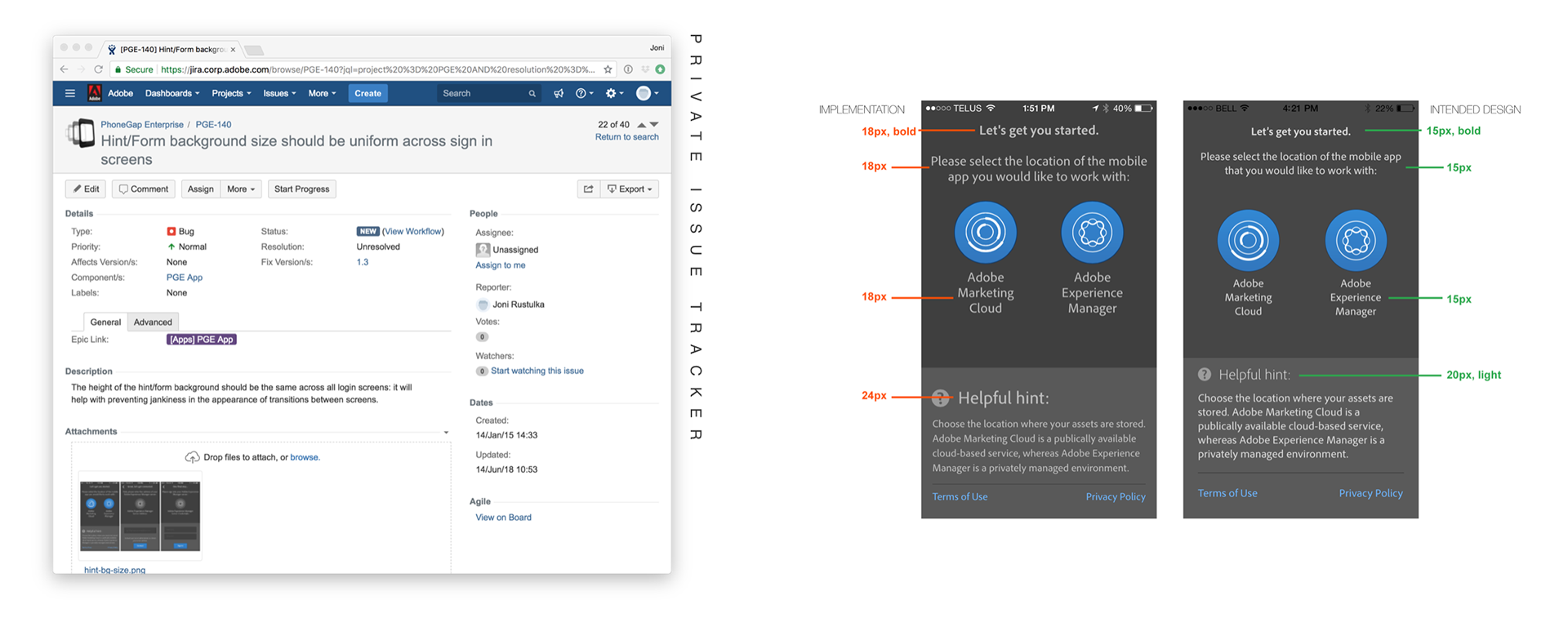Screen dimensions: 1568x627
Task: Open the More menu in Jira header
Action: tap(322, 93)
